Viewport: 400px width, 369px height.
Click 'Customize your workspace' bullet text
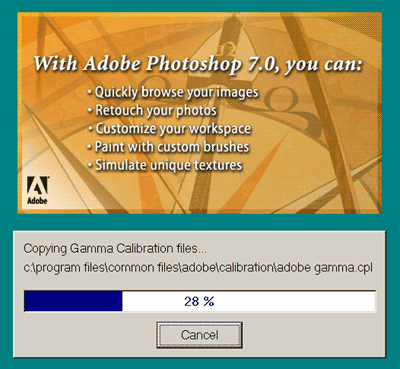pyautogui.click(x=173, y=129)
